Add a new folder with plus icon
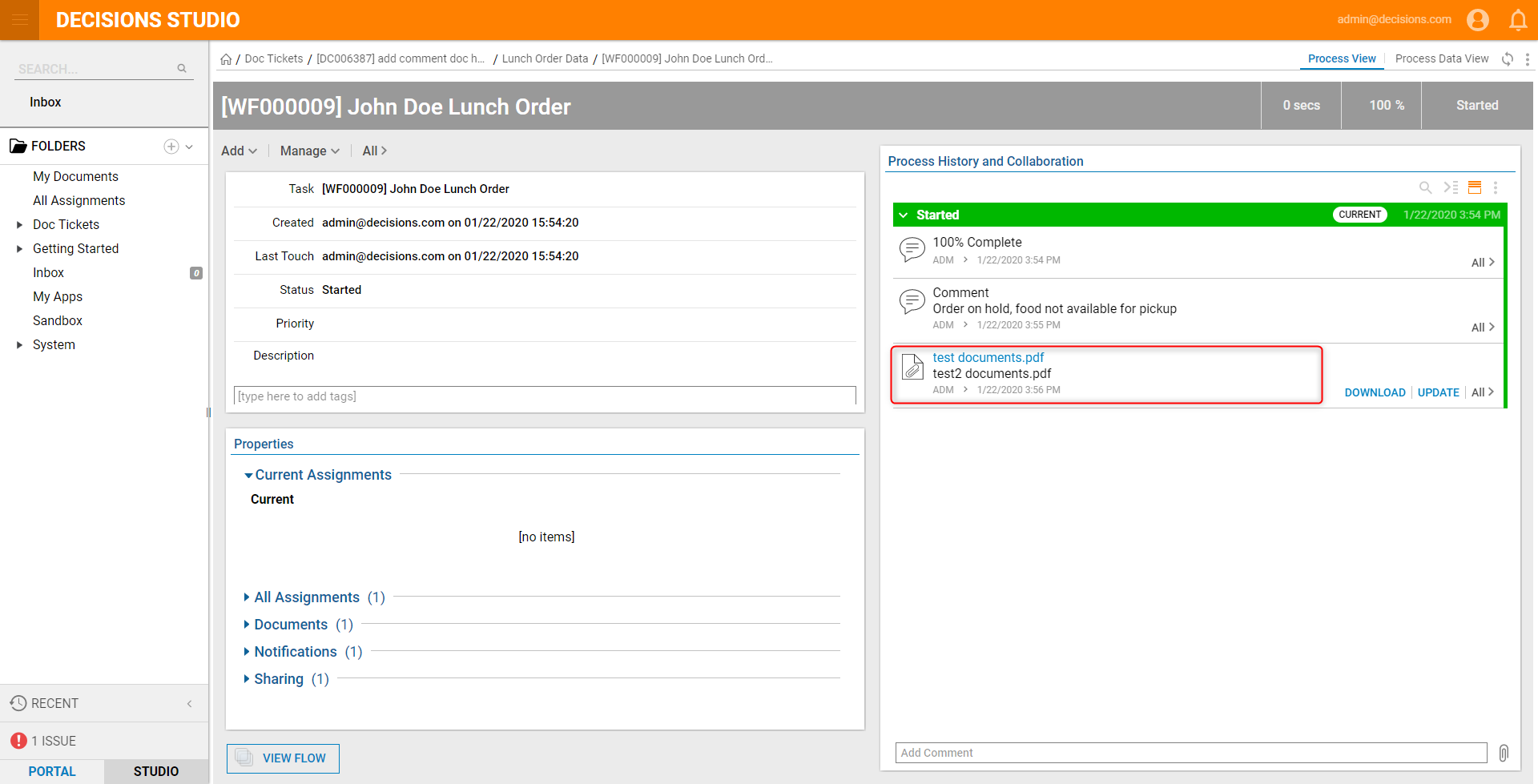 tap(171, 147)
